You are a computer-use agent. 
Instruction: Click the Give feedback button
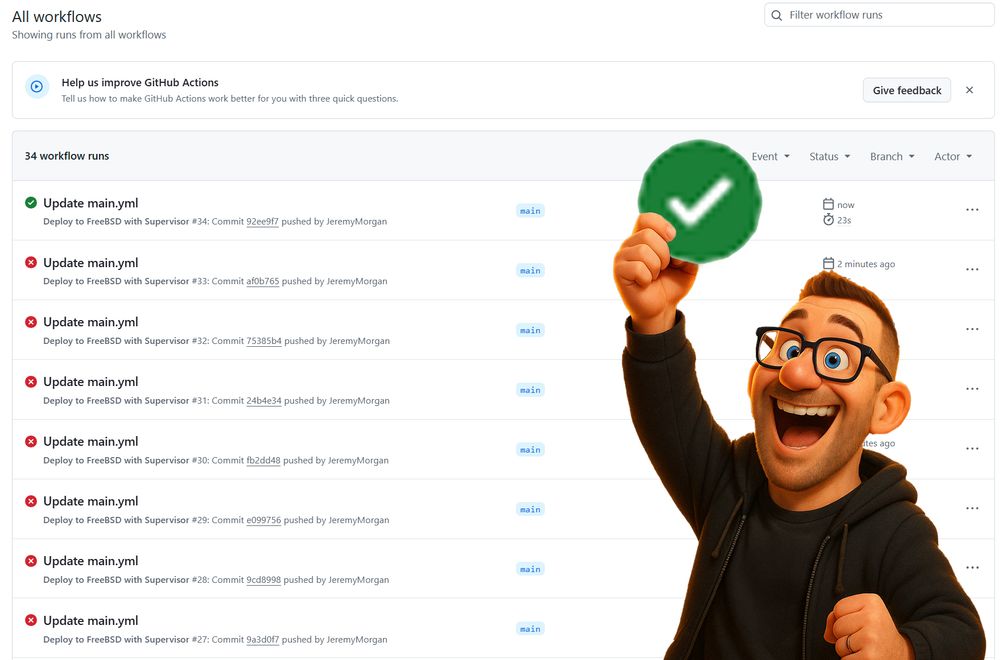907,91
